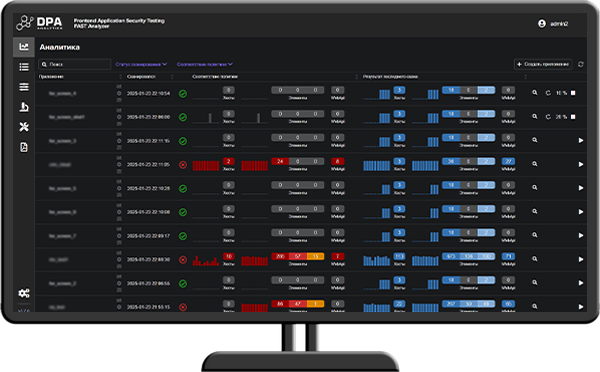Start scan for the 22:11:15 row
Viewport: 600px width, 372px height.
(x=581, y=140)
